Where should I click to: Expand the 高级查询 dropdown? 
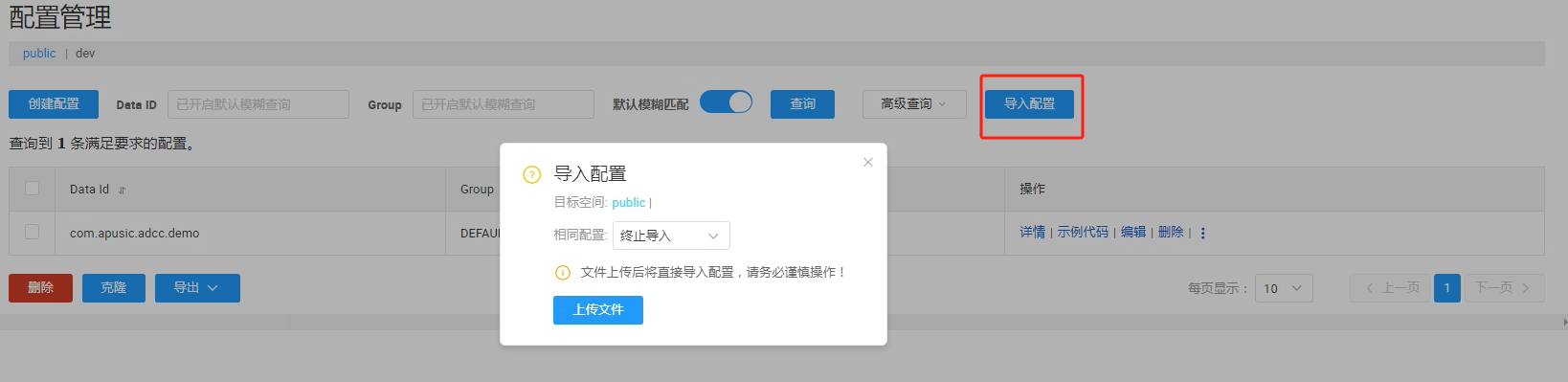coord(914,104)
